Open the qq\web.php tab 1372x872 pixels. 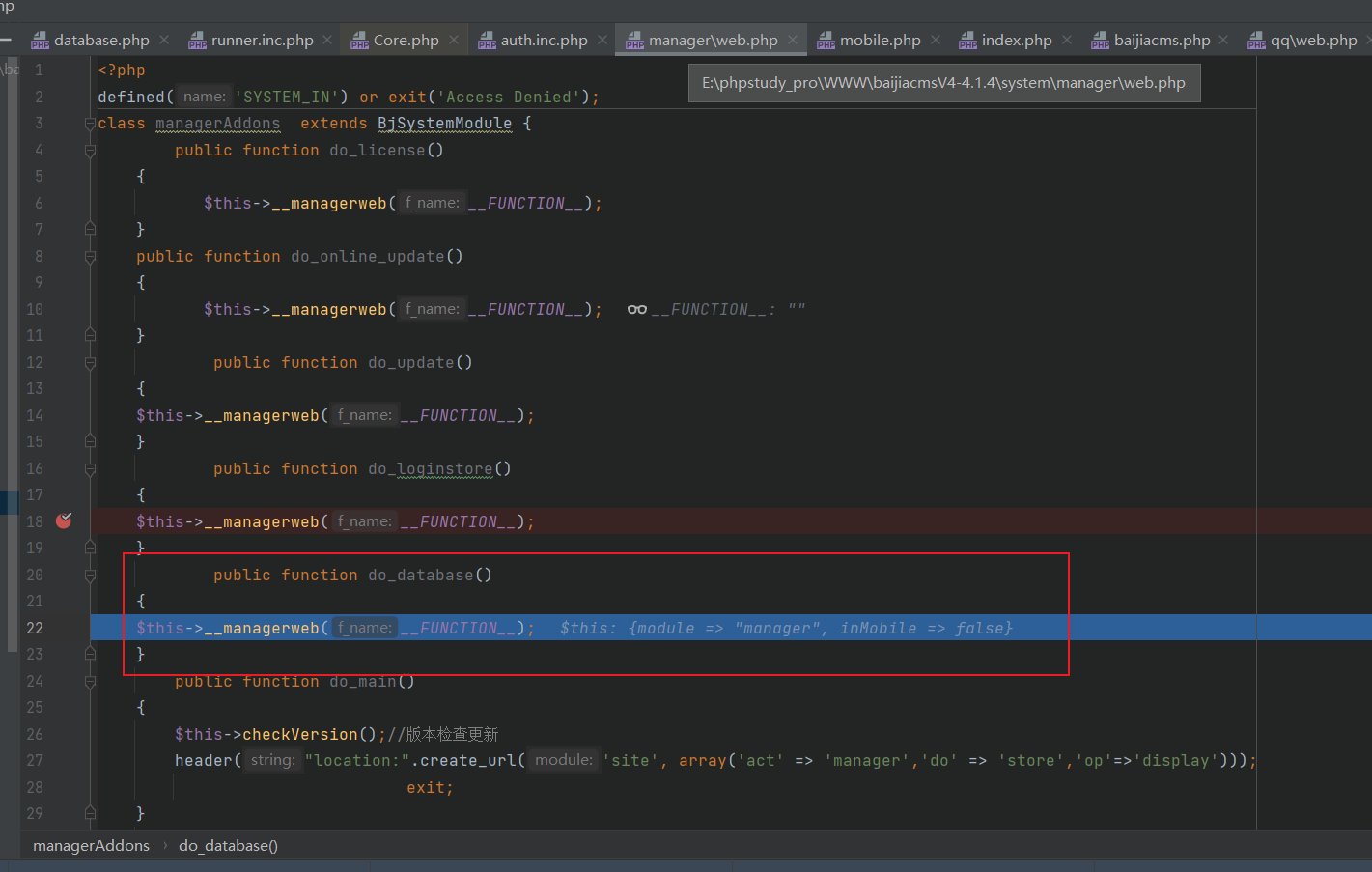click(x=1313, y=40)
